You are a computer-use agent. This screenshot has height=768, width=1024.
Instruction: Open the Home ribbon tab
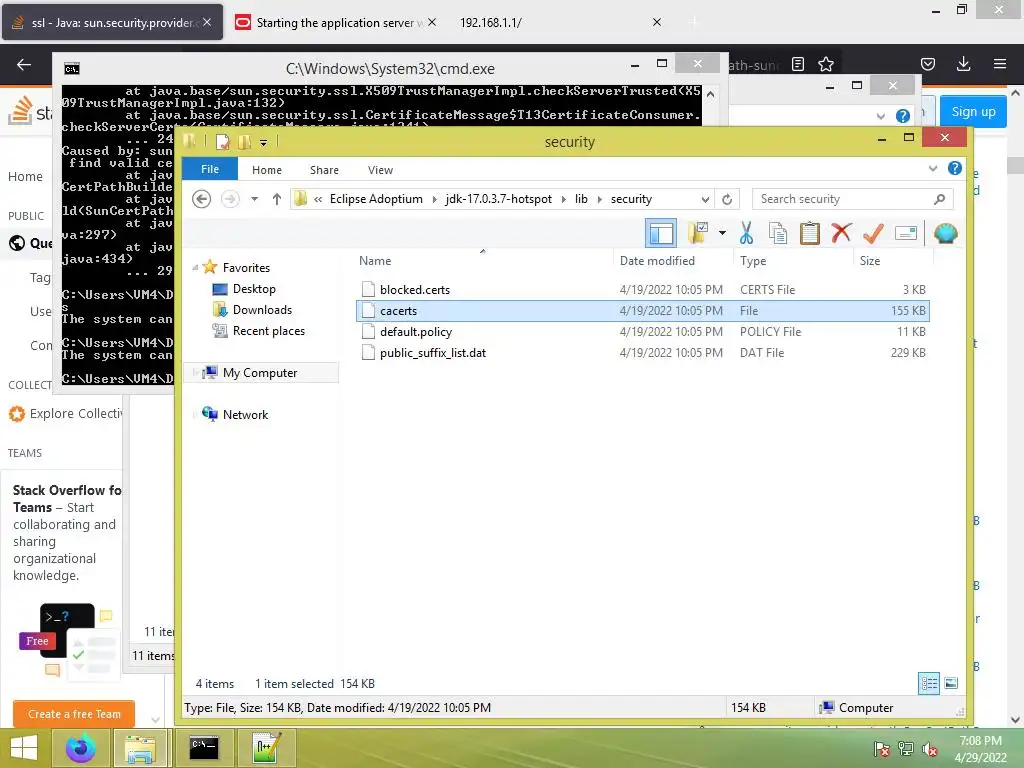pyautogui.click(x=266, y=170)
